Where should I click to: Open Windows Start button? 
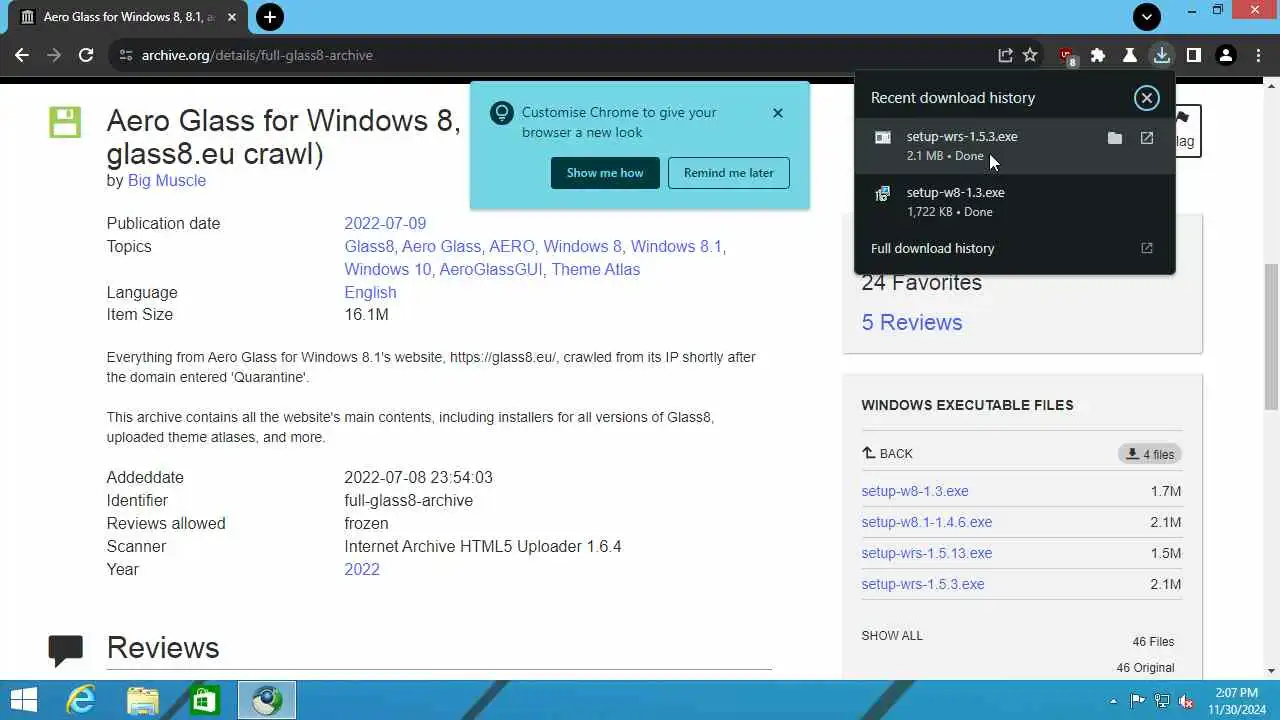pyautogui.click(x=24, y=700)
